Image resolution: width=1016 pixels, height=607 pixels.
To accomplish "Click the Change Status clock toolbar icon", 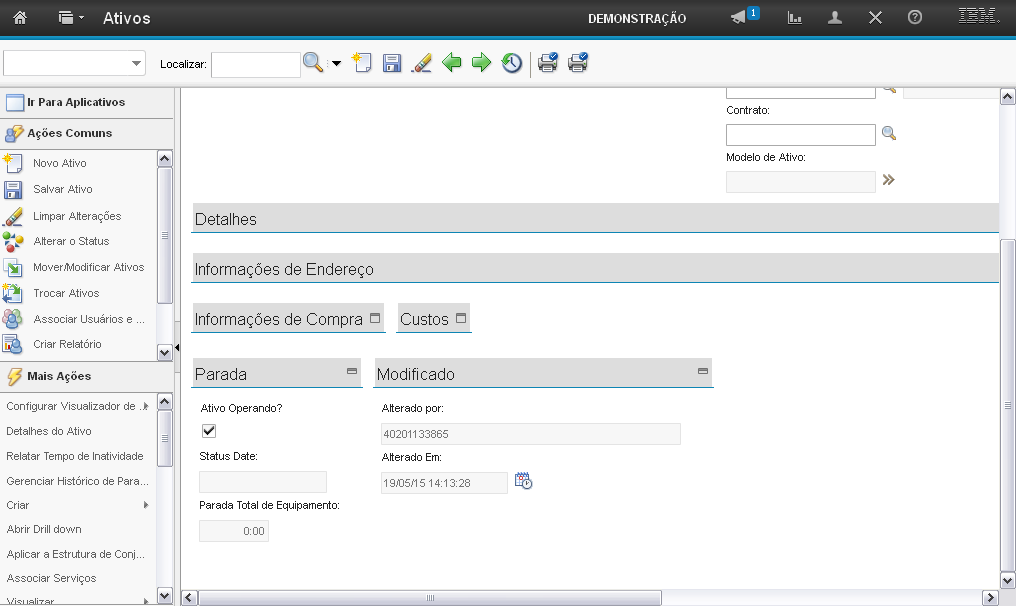I will pos(511,63).
